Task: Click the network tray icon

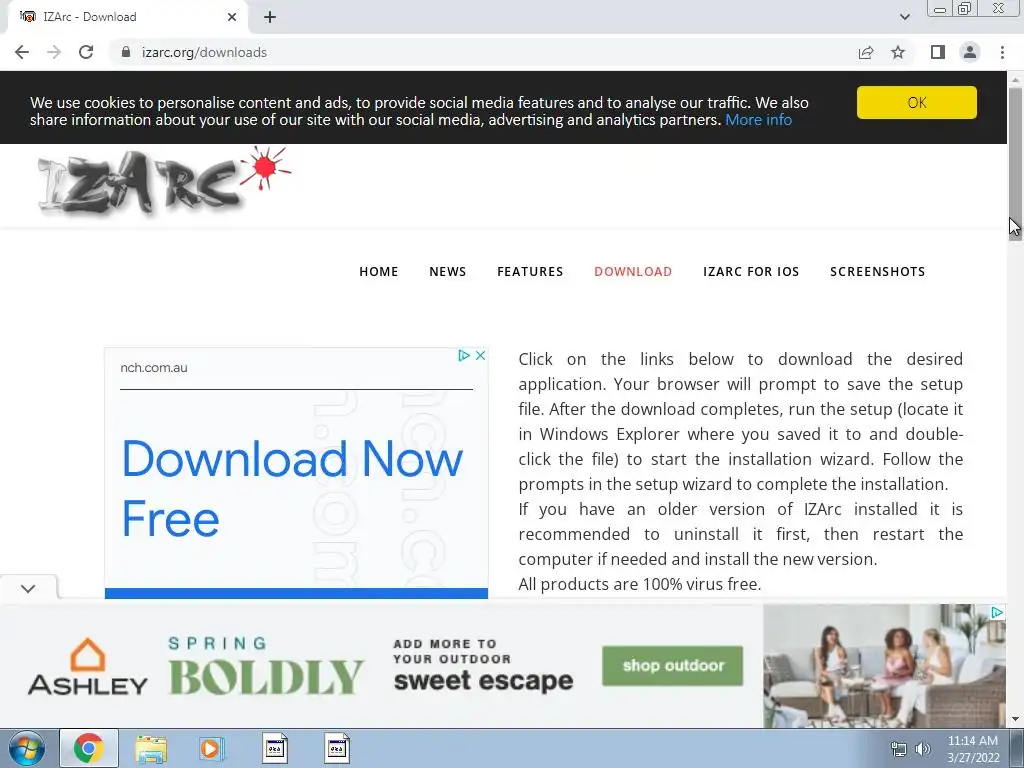Action: [899, 749]
